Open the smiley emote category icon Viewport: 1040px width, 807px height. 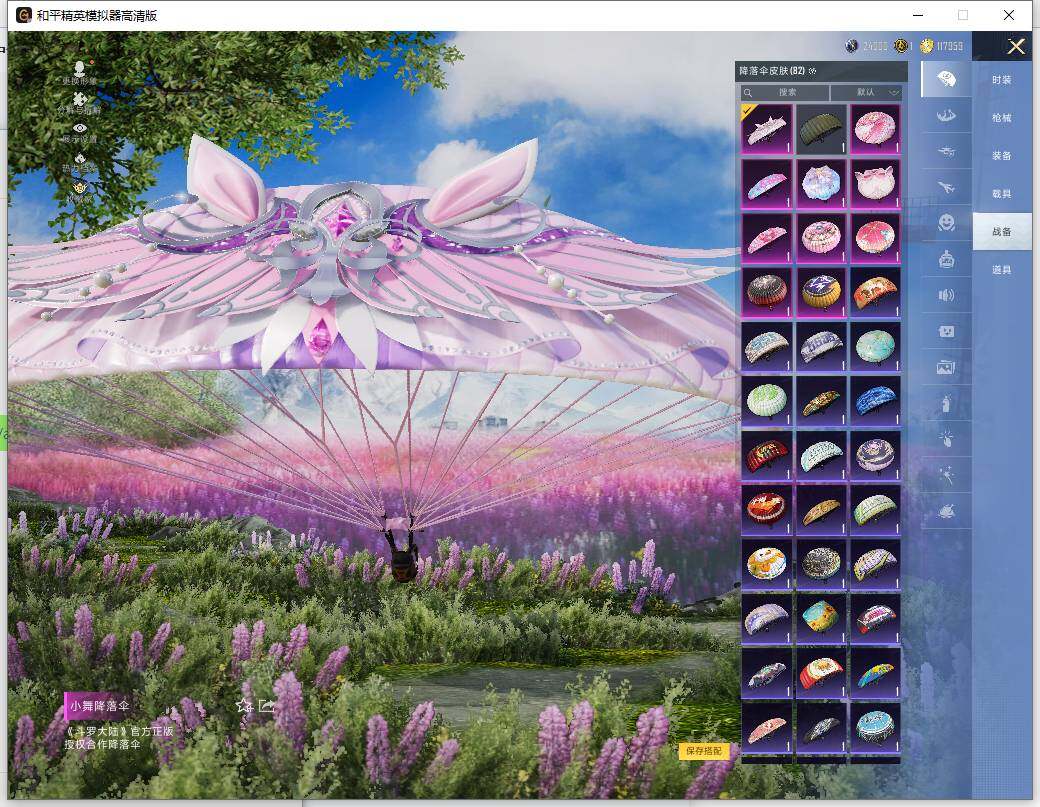point(946,223)
